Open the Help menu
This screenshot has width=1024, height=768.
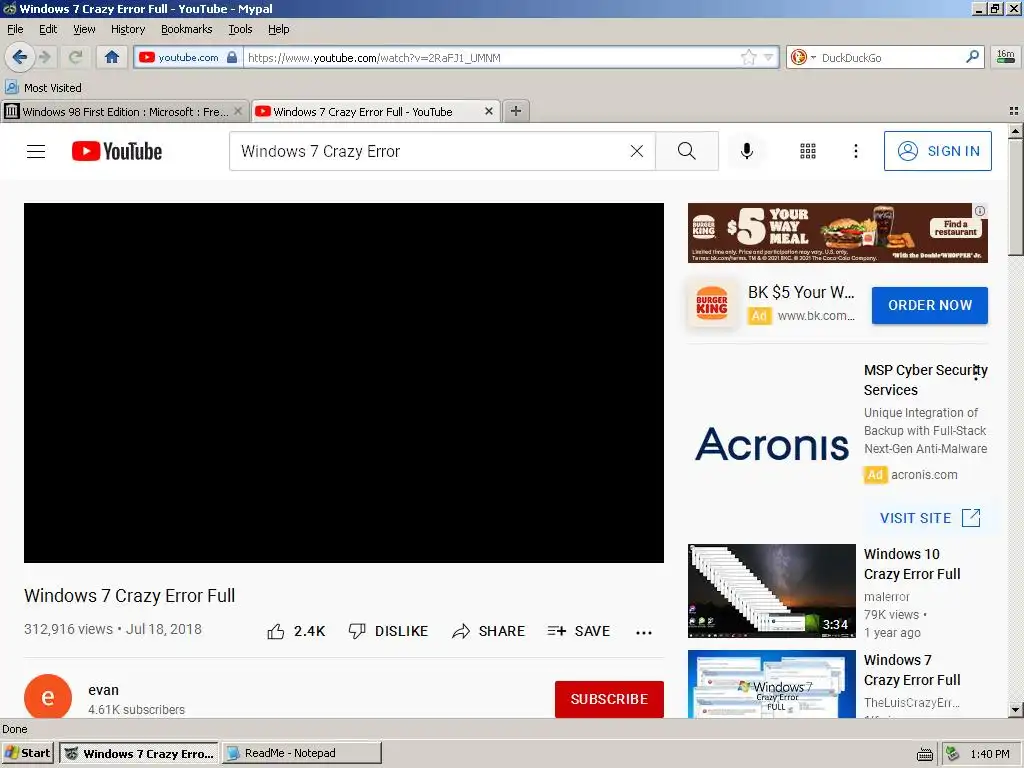(x=278, y=29)
